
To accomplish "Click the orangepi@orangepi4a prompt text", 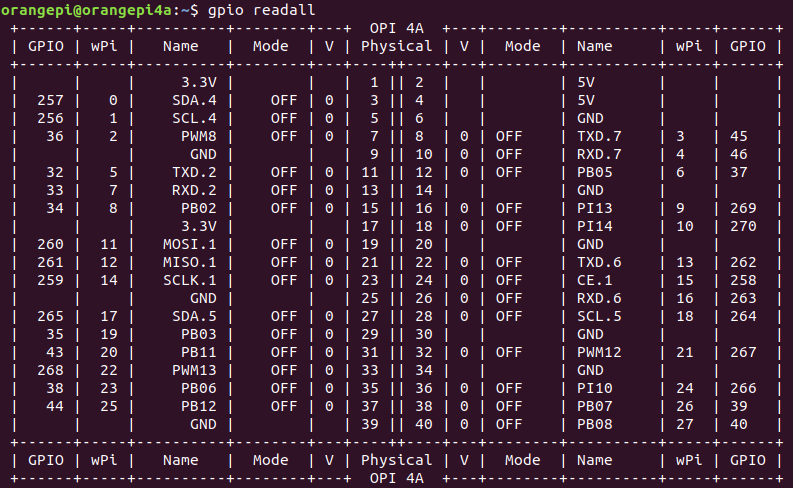I will click(86, 10).
